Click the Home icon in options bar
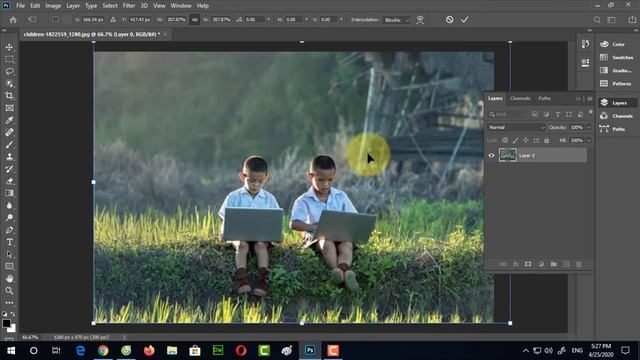The width and height of the screenshot is (640, 360). point(13,20)
